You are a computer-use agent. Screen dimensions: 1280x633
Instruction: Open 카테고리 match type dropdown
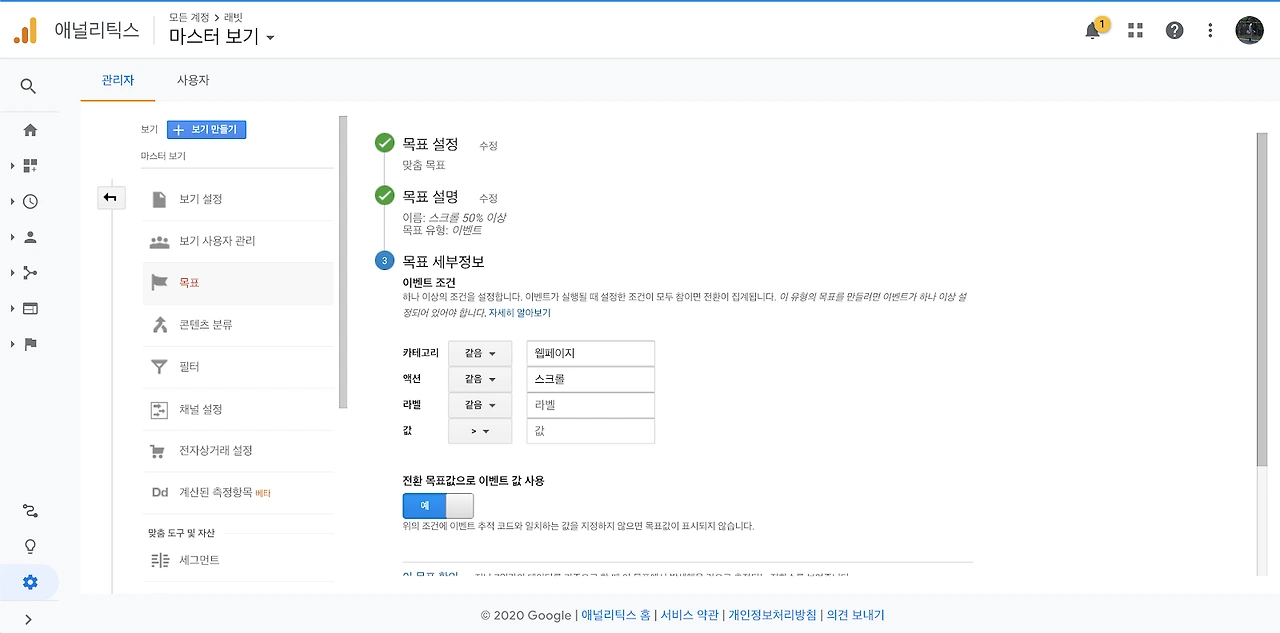click(480, 353)
